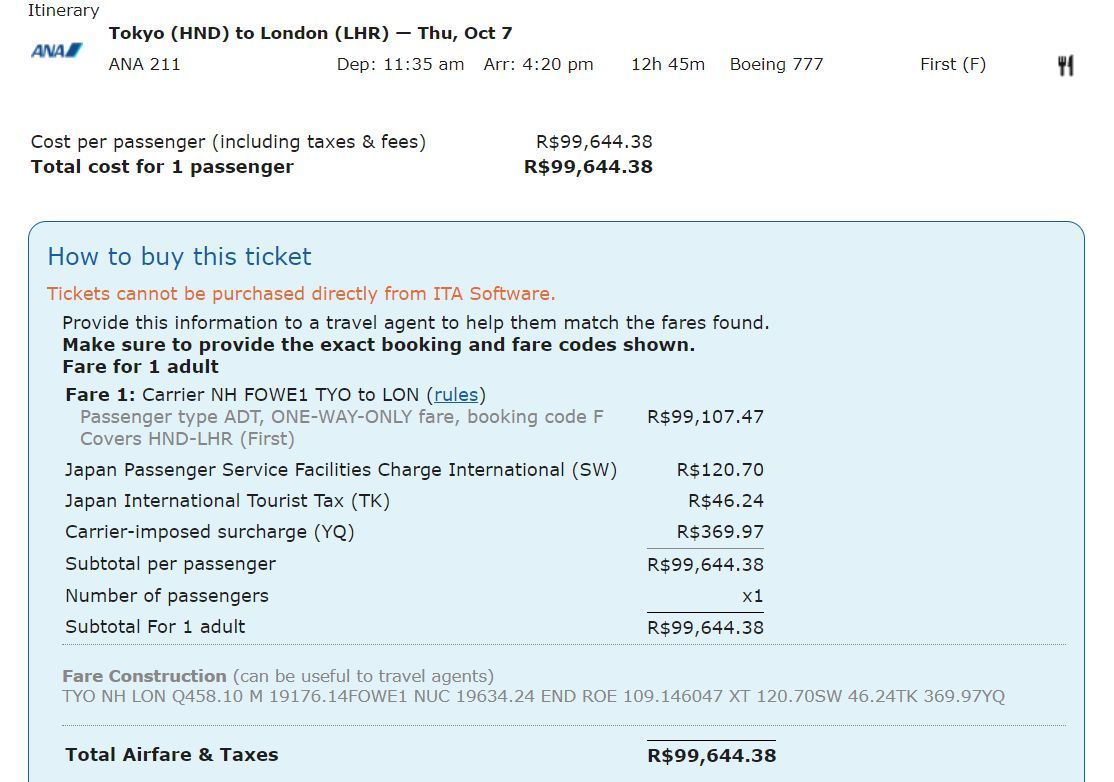Click the Boeing 777 aircraft text
Screen dimensions: 1114x782
click(776, 65)
